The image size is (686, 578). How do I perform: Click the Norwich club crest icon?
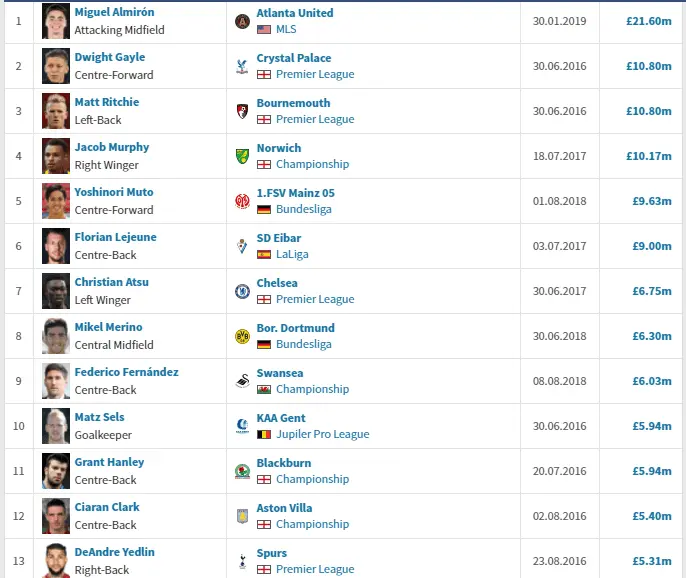tap(242, 156)
